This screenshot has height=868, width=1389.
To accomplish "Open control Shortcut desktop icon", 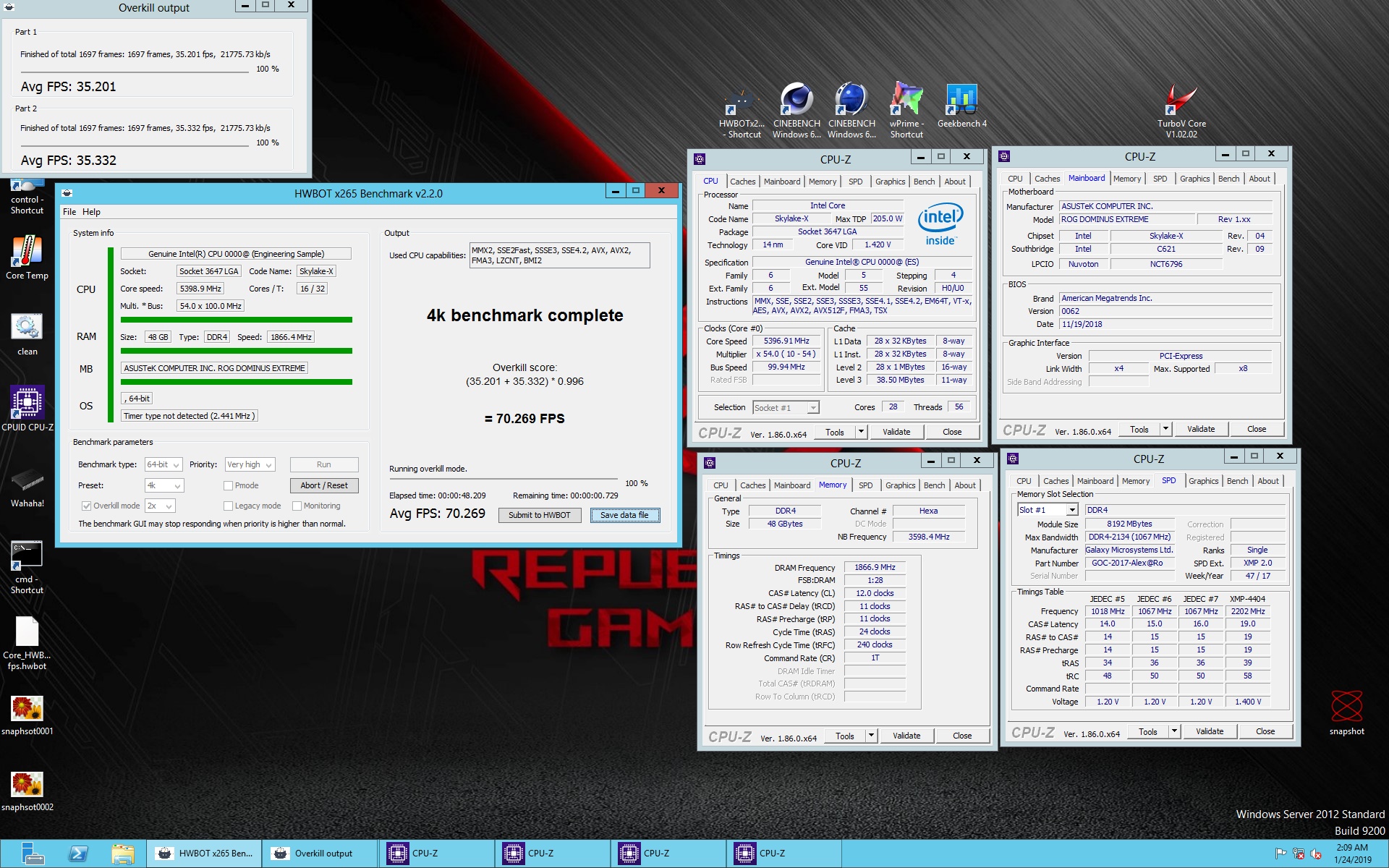I will point(27,197).
